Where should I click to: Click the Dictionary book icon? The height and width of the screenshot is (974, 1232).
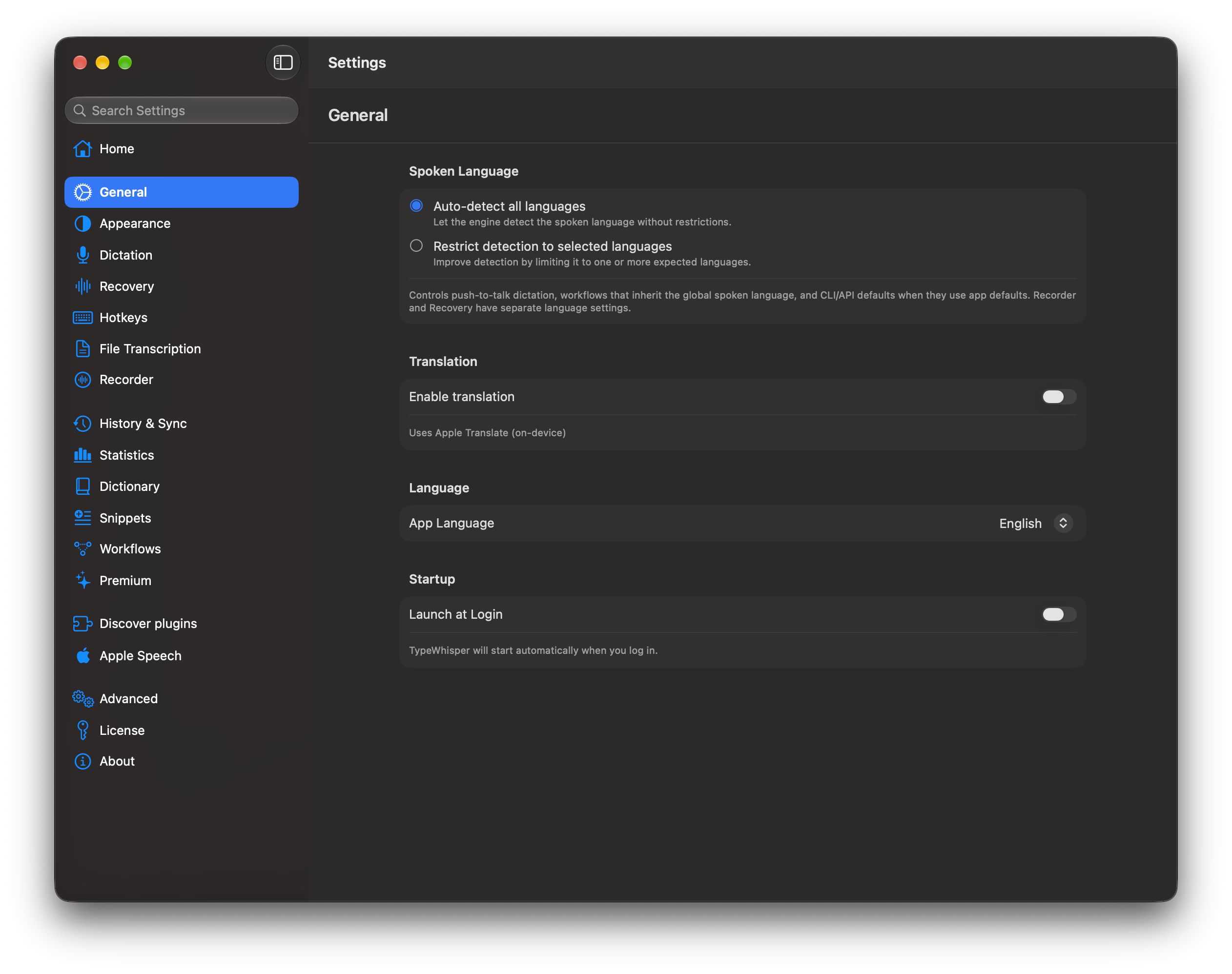[x=82, y=487]
